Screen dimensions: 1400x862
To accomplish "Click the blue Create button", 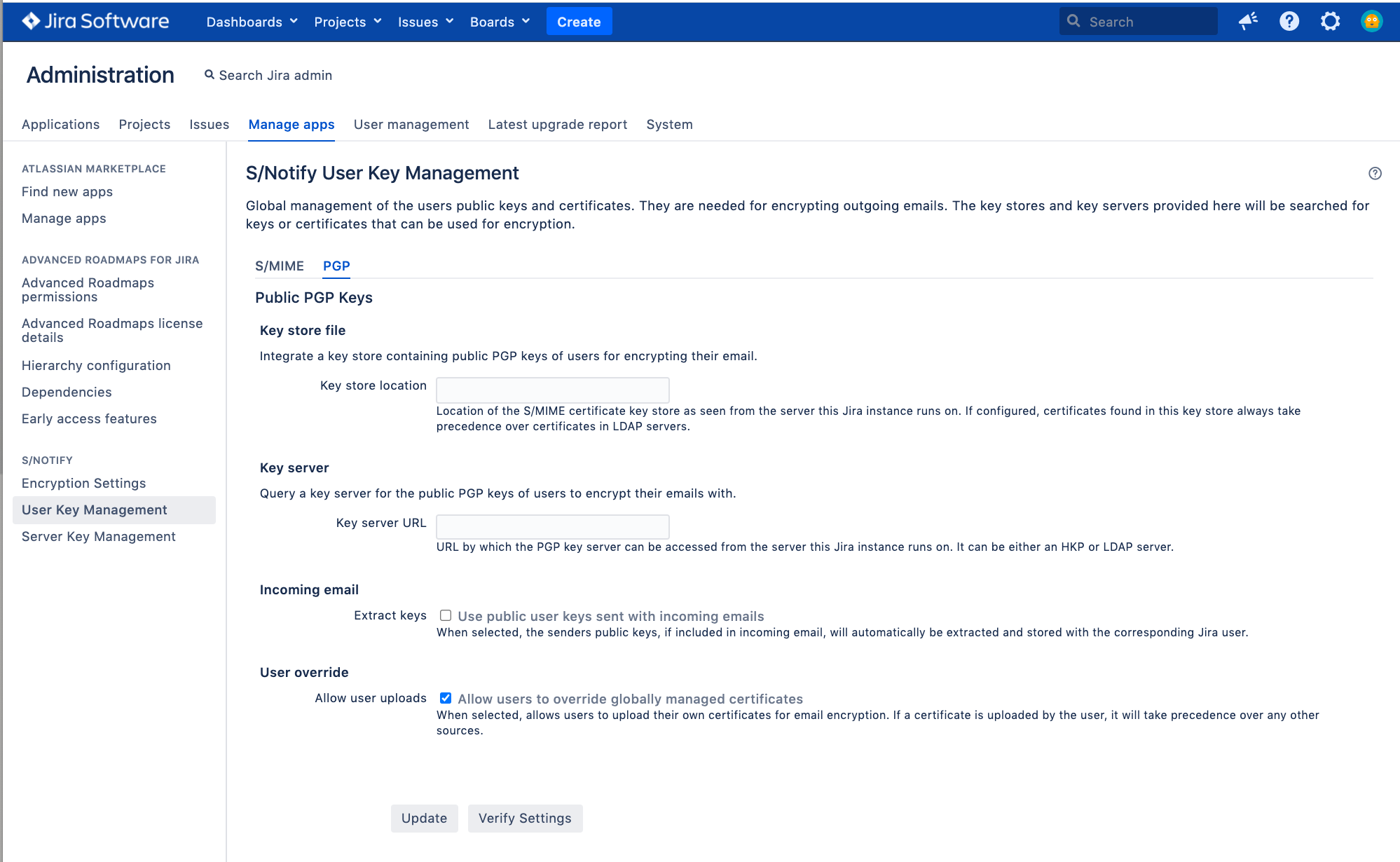I will tap(579, 22).
